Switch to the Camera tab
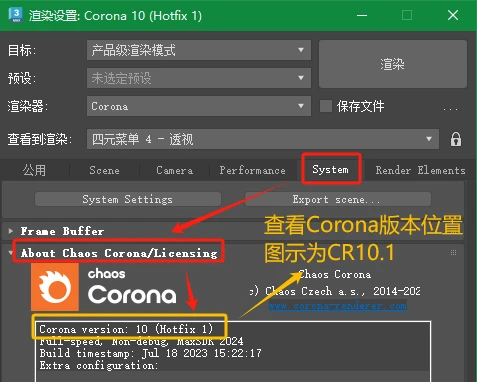The image size is (477, 382). coord(174,170)
